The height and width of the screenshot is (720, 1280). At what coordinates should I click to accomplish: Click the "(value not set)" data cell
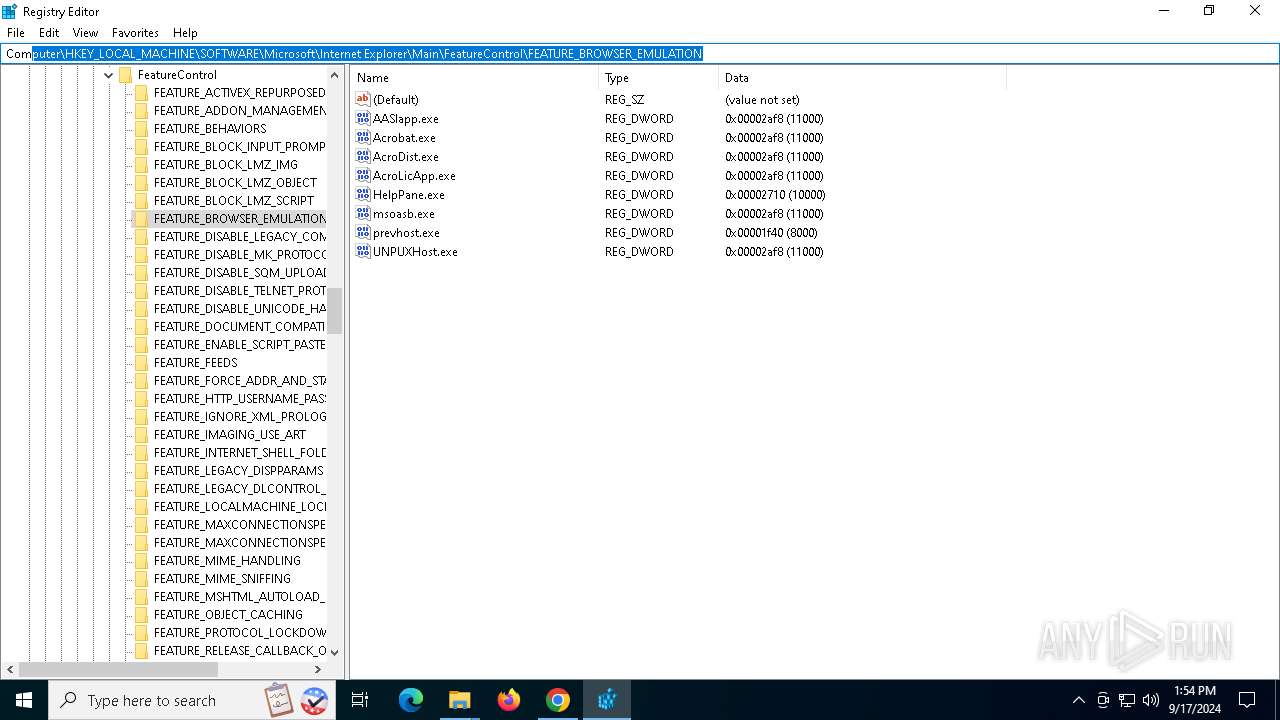[762, 100]
